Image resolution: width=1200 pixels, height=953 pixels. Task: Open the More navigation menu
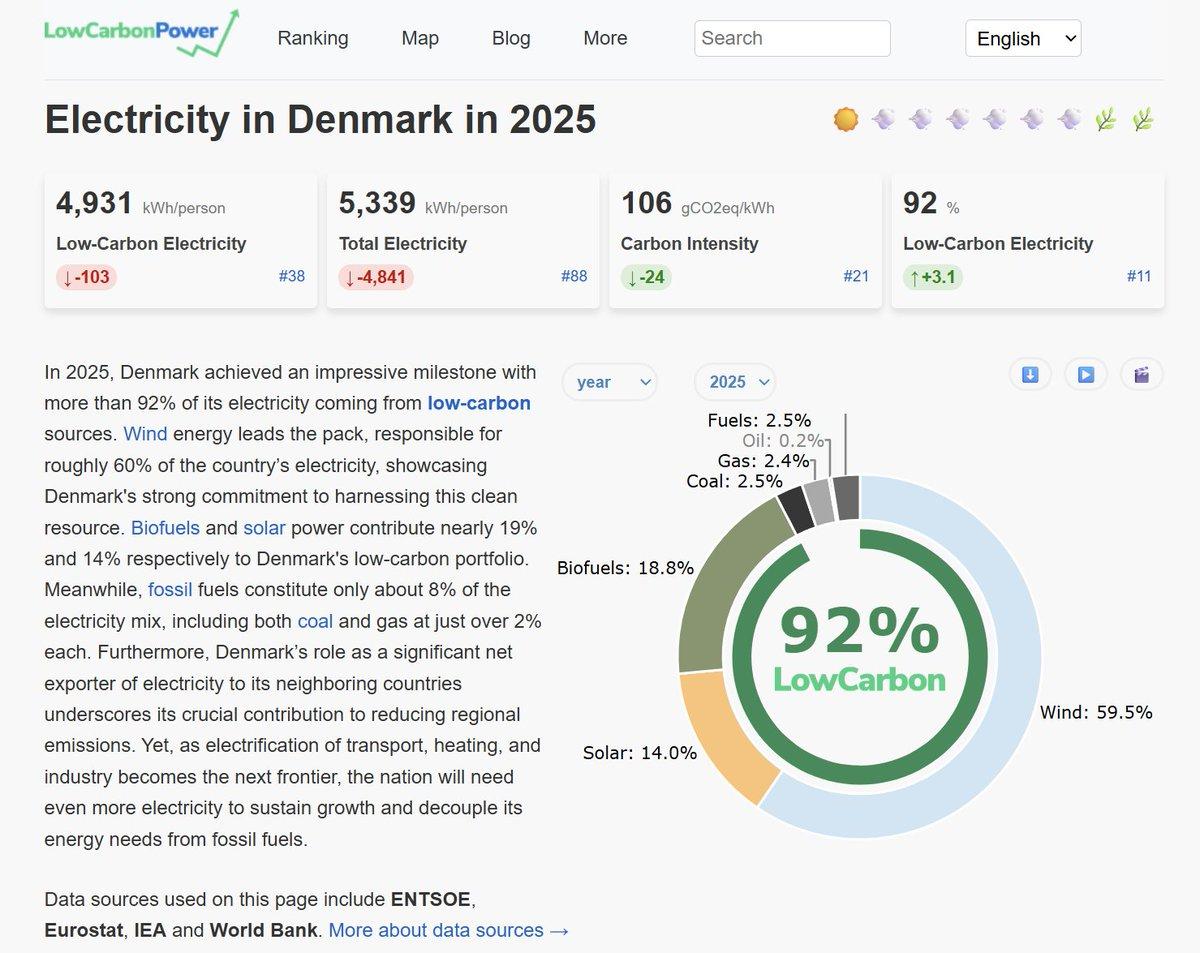click(x=604, y=38)
